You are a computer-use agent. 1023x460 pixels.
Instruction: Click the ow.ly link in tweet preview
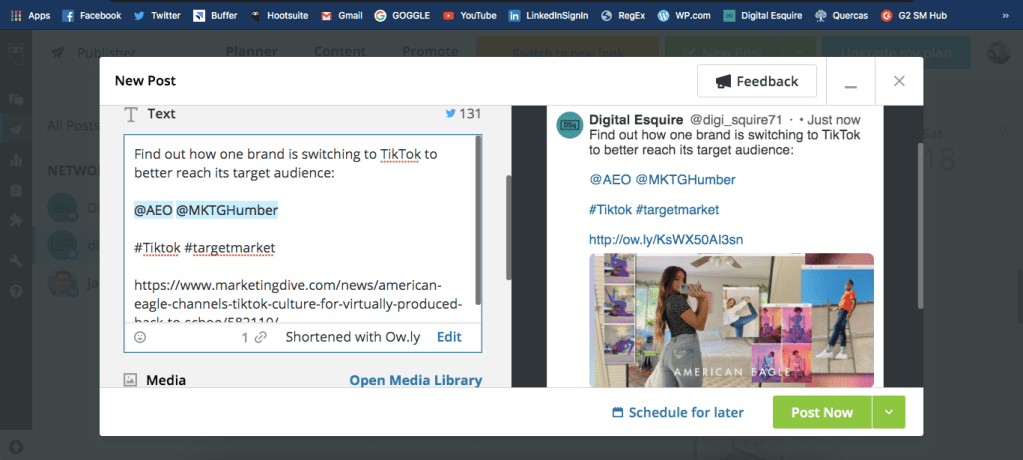[665, 239]
